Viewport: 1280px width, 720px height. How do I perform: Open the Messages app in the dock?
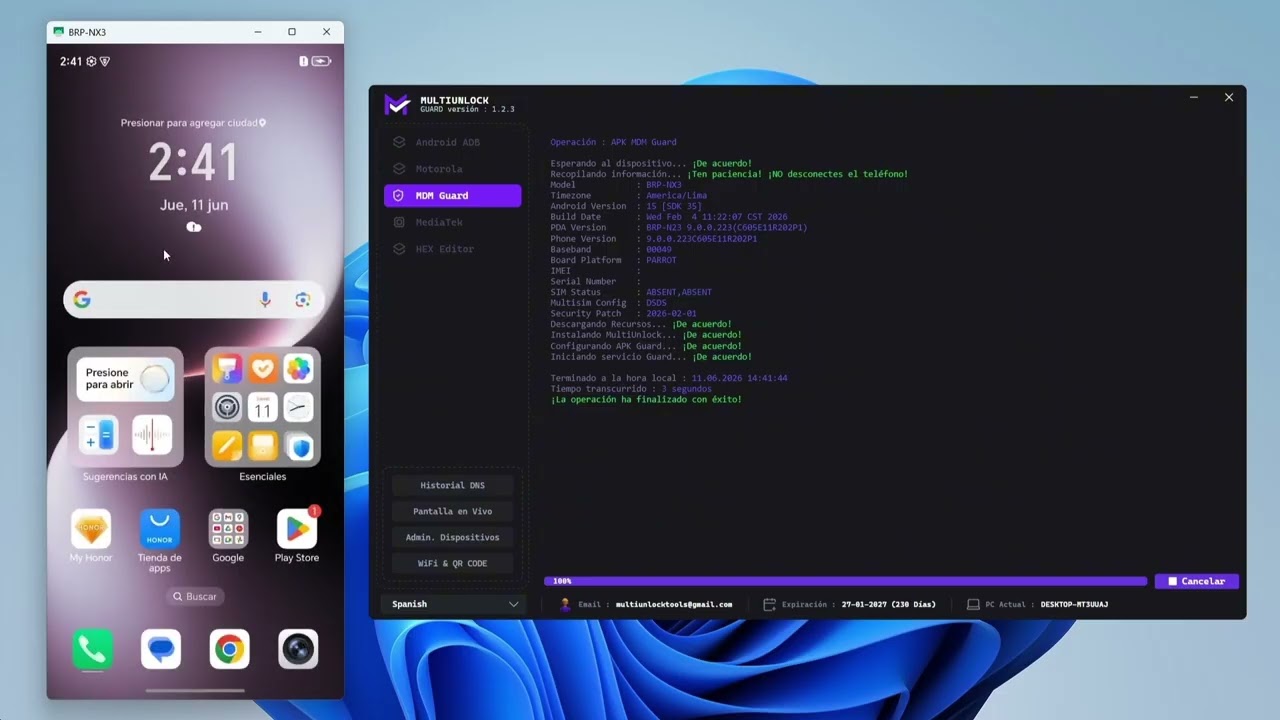coord(160,650)
